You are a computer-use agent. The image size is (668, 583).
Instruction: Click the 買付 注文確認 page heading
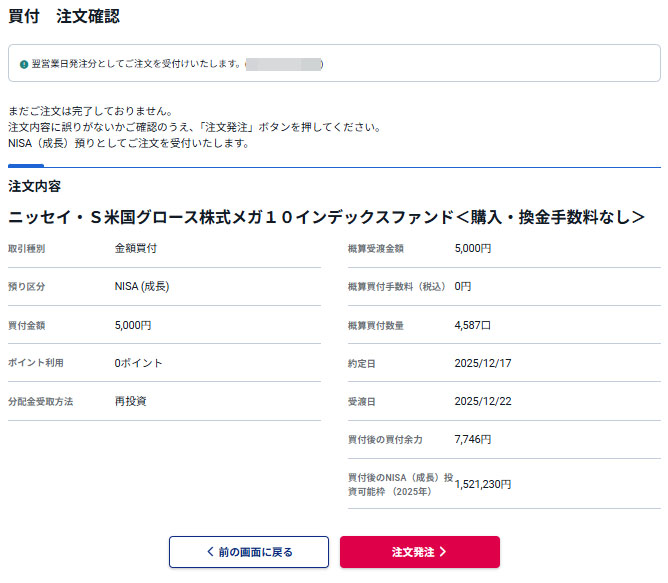(64, 16)
